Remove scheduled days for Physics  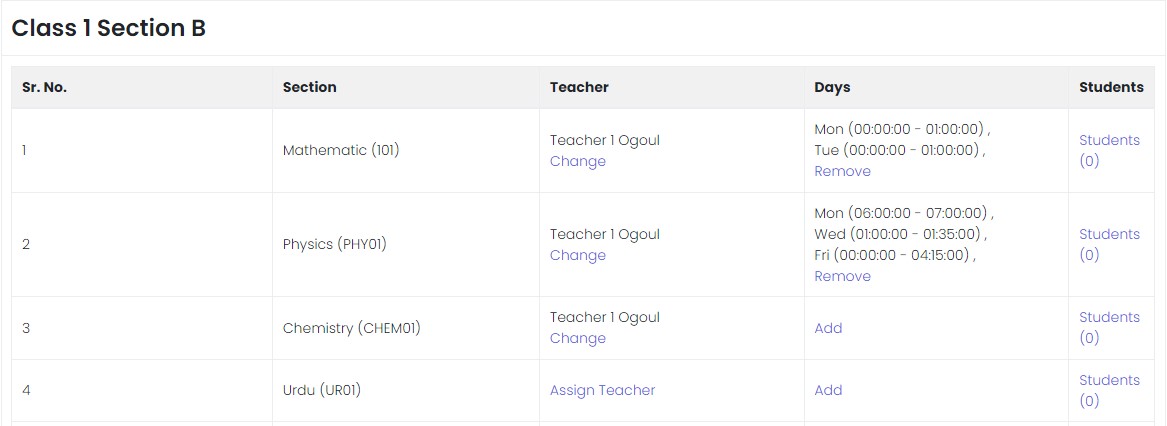(842, 277)
